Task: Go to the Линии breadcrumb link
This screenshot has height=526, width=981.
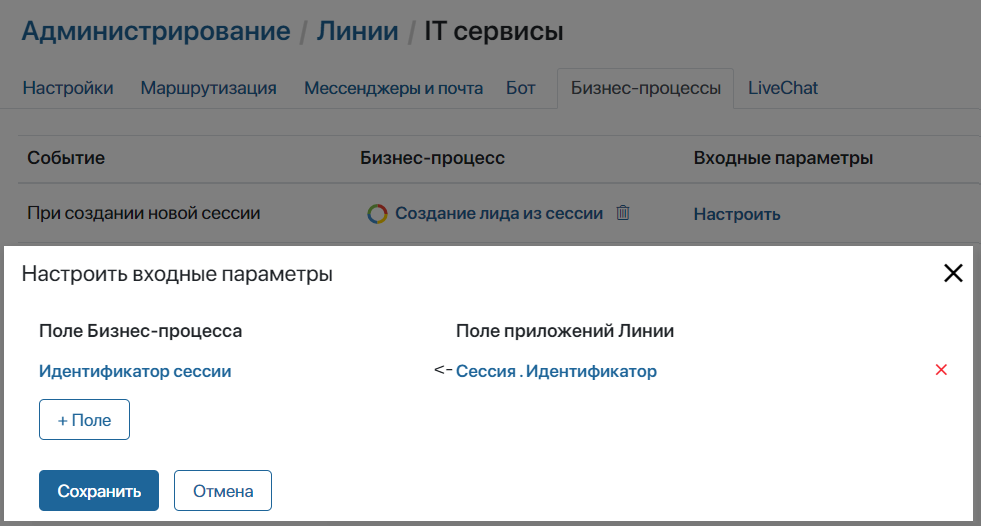Action: [x=357, y=32]
